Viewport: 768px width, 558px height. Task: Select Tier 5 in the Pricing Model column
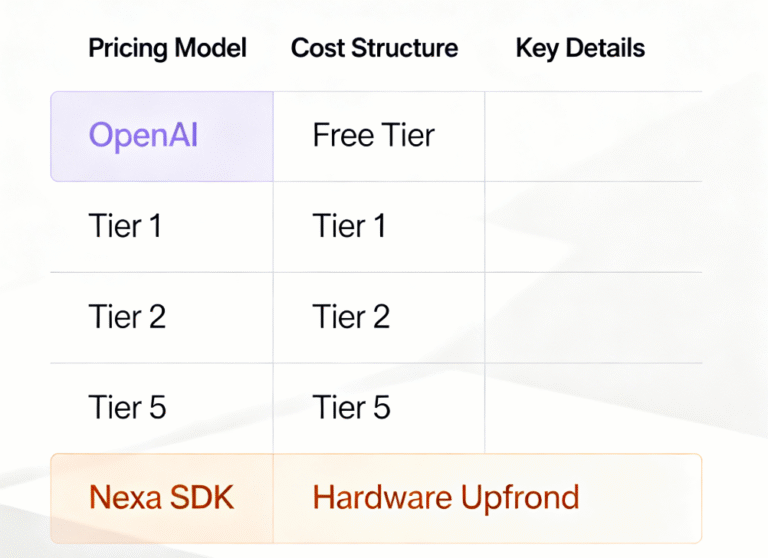[127, 408]
